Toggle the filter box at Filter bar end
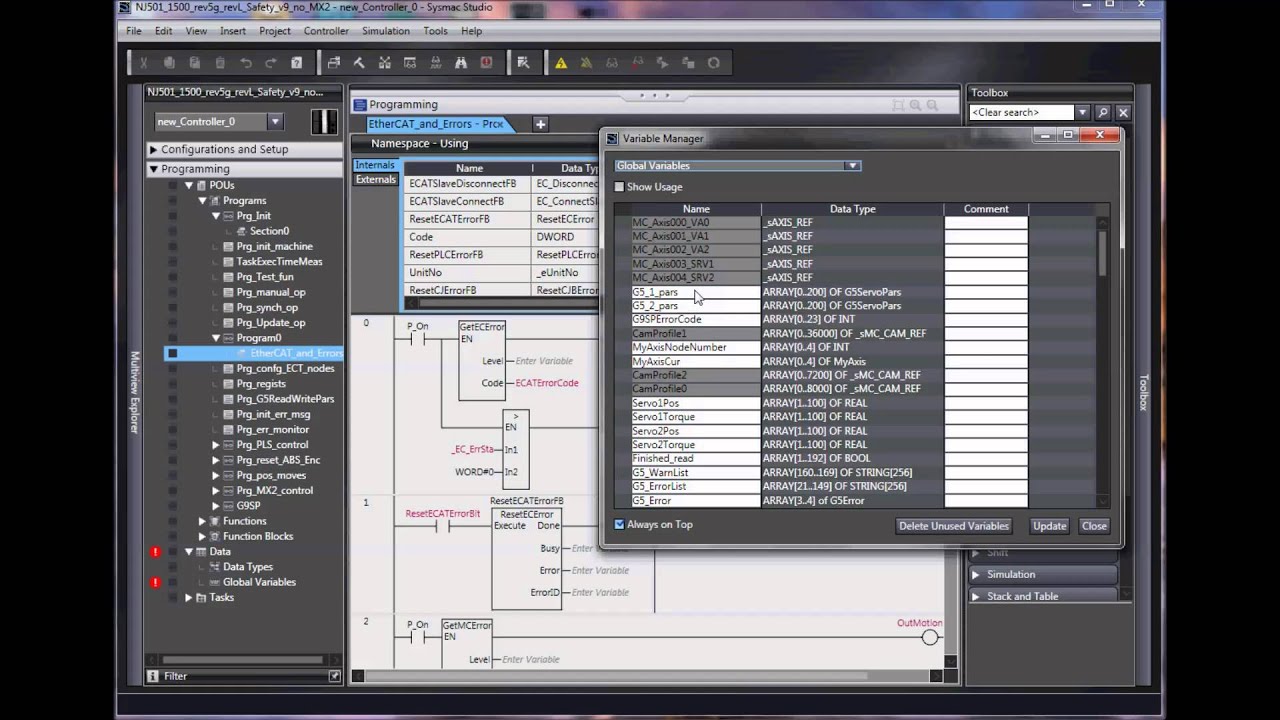Viewport: 1280px width, 720px height. point(334,676)
